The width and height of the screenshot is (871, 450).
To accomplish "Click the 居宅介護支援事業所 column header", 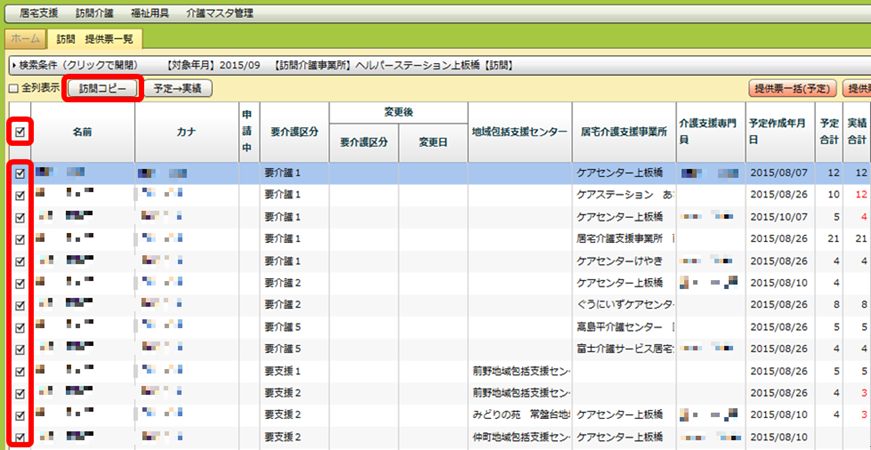I will click(x=623, y=131).
